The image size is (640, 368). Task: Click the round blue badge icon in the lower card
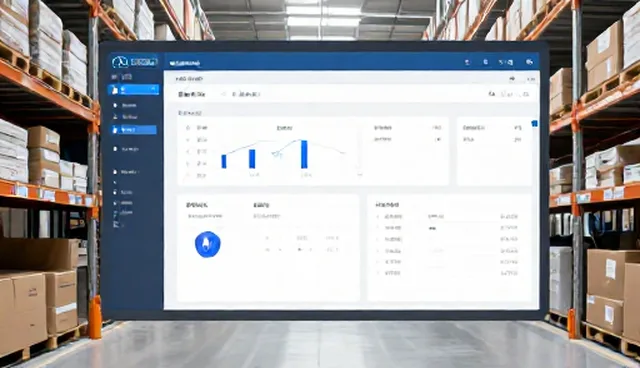pos(208,244)
